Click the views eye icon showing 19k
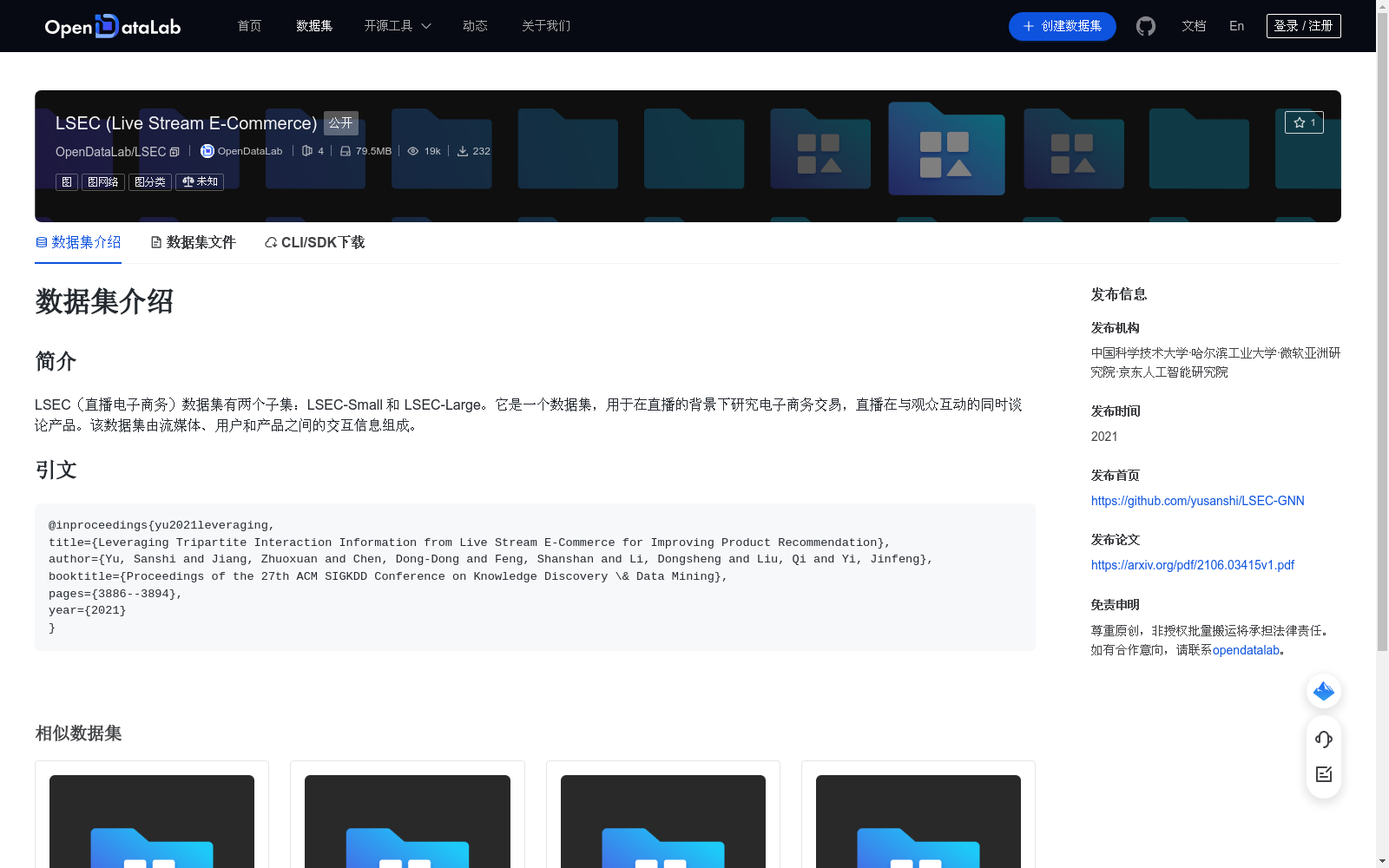 [x=413, y=151]
